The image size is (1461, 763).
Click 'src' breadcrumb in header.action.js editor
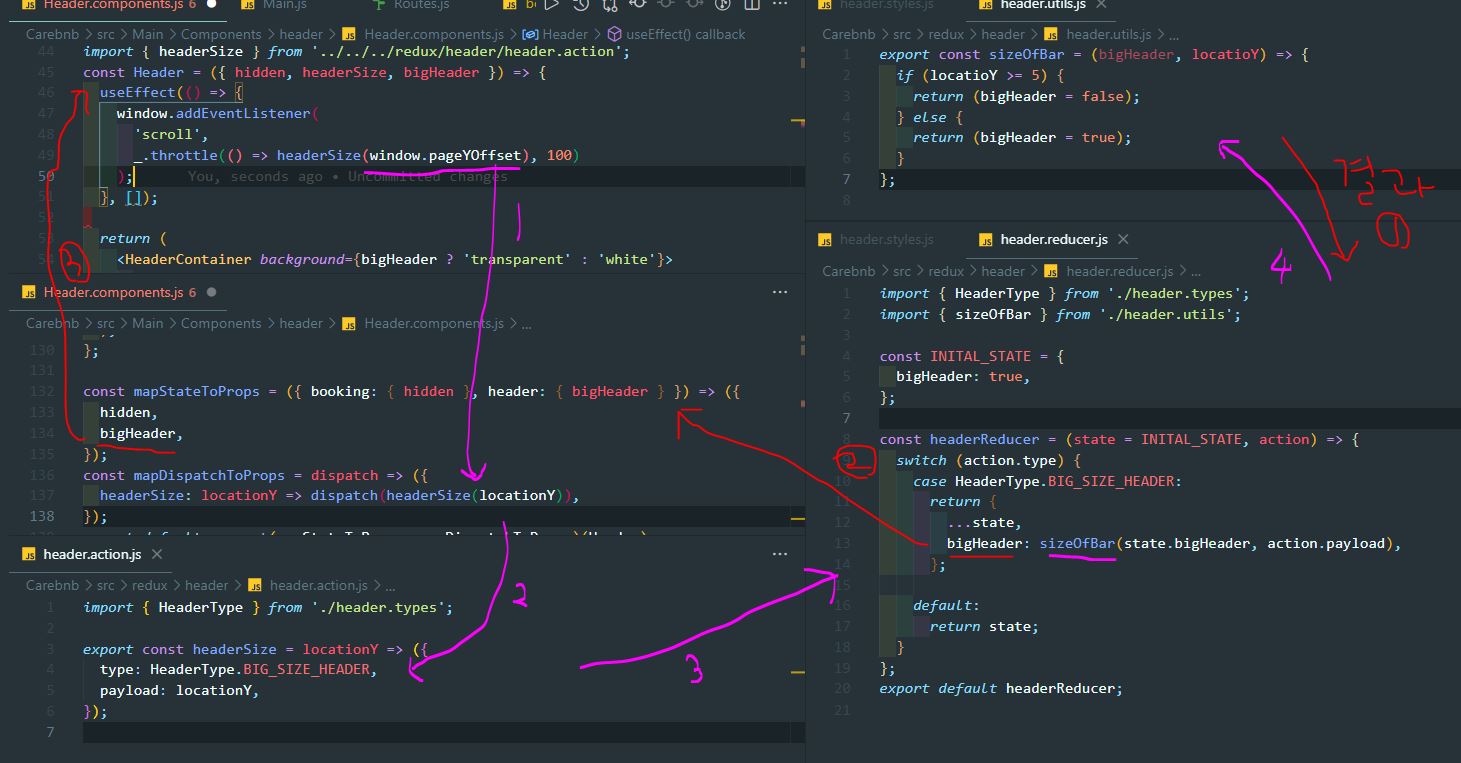(x=105, y=585)
